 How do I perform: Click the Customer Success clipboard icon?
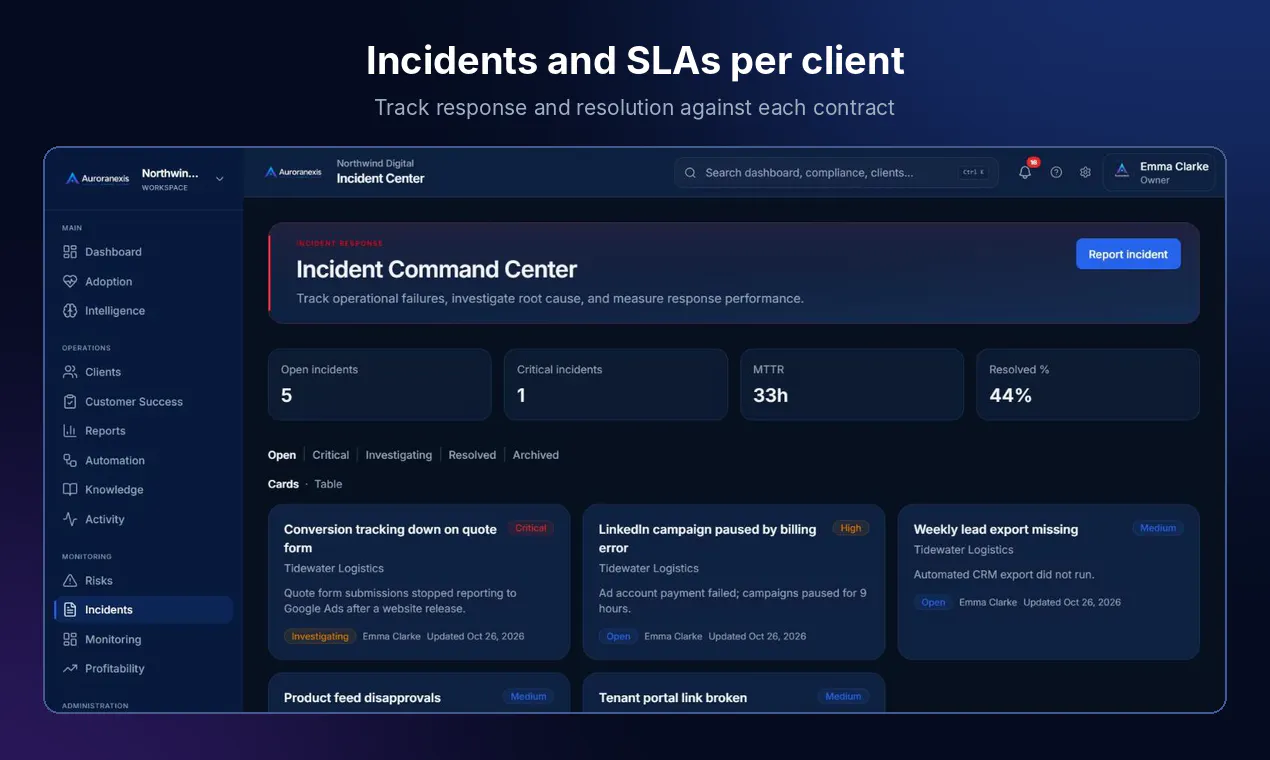coord(70,402)
